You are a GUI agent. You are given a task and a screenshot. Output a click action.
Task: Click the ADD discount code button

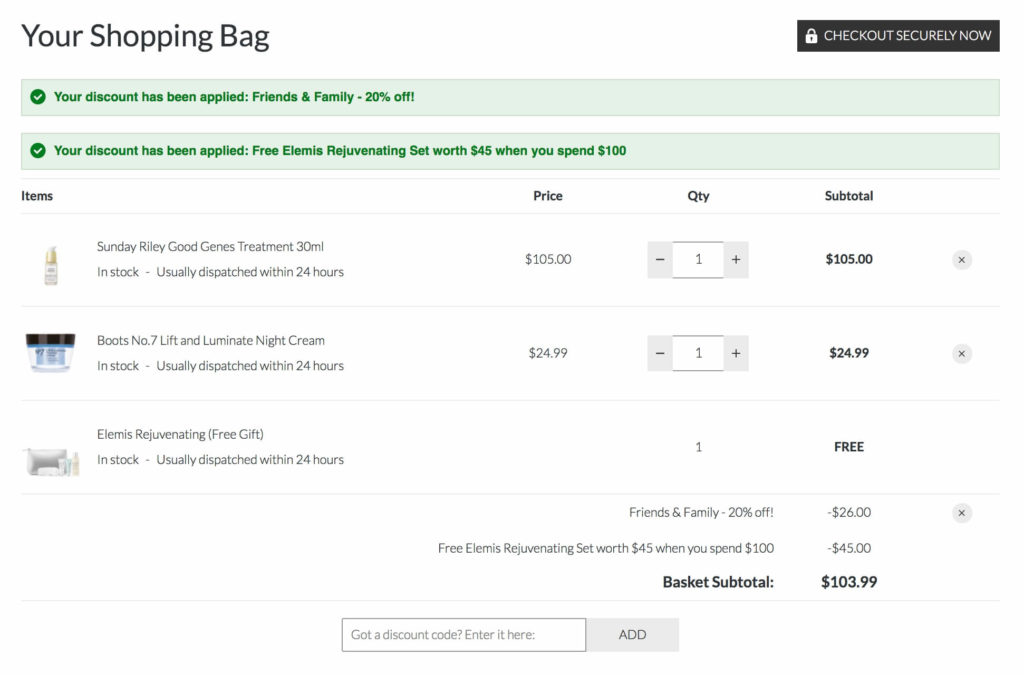(632, 635)
